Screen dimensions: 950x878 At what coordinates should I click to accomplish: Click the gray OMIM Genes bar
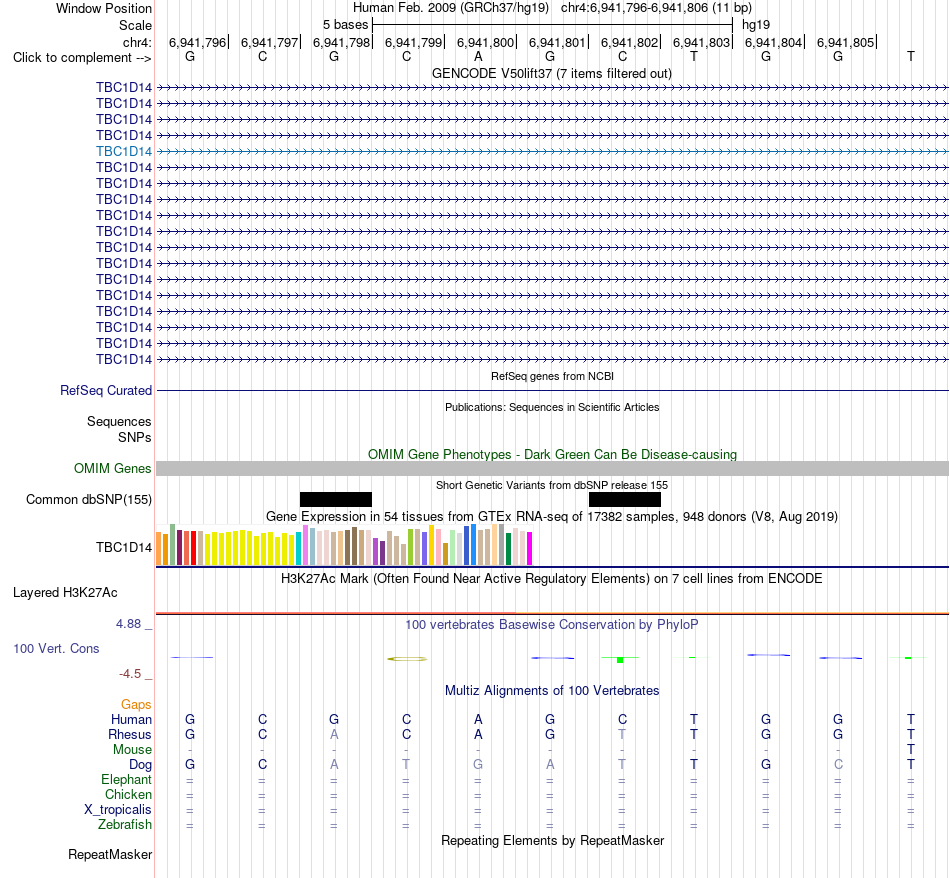(553, 468)
